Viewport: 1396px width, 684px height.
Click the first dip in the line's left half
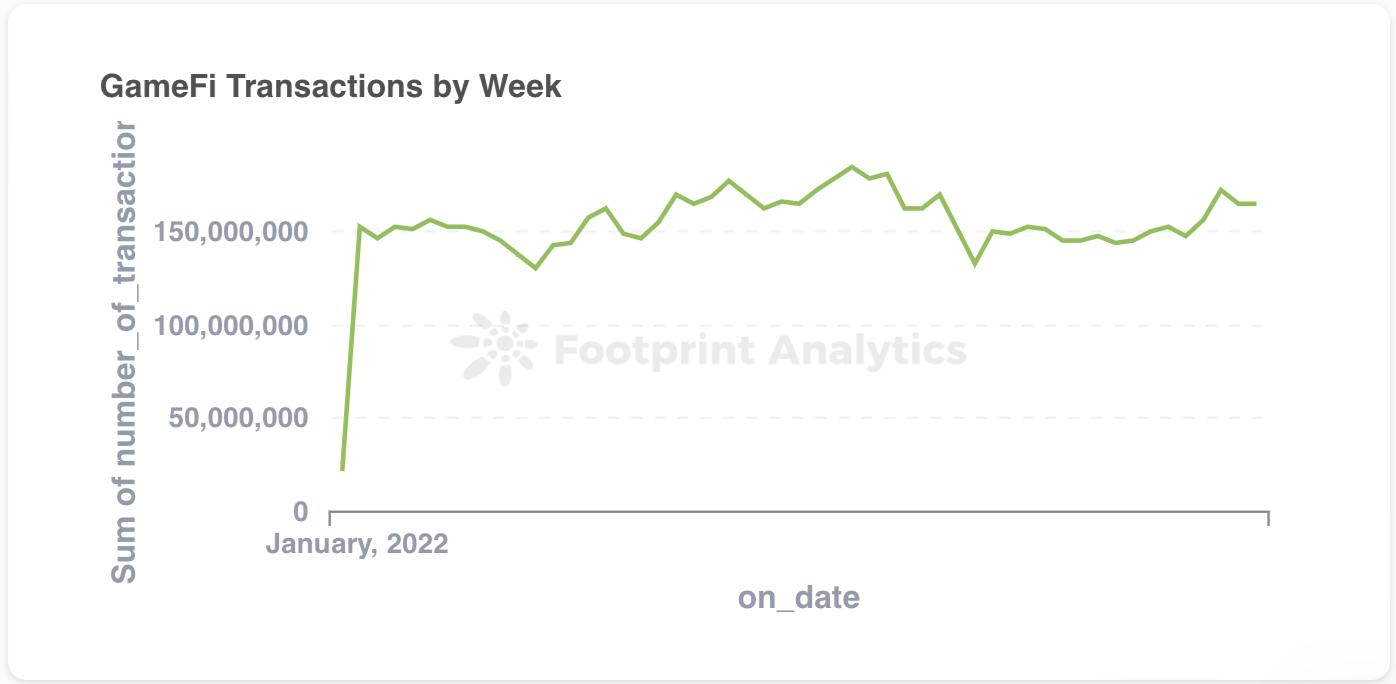pyautogui.click(x=536, y=268)
